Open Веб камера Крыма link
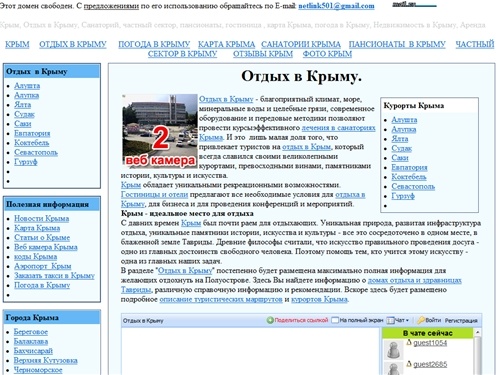 (46, 247)
